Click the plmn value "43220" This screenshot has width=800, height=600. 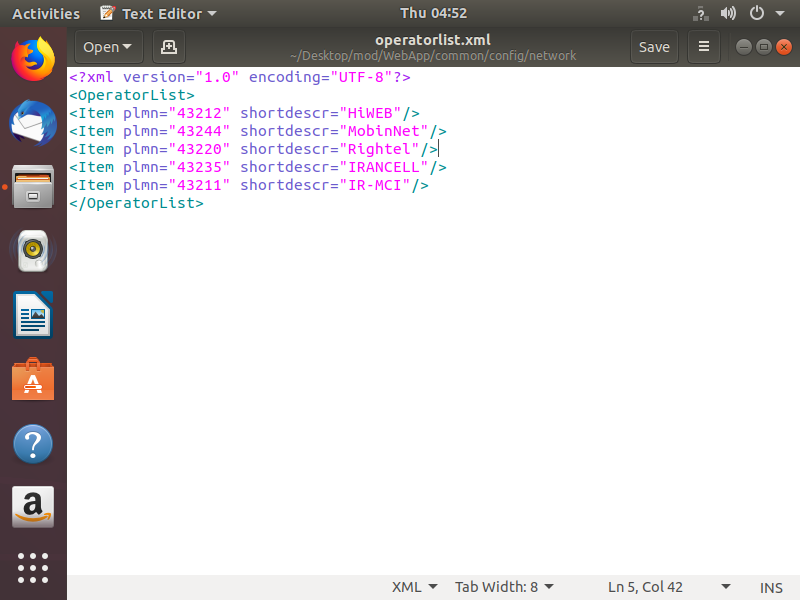click(x=199, y=149)
